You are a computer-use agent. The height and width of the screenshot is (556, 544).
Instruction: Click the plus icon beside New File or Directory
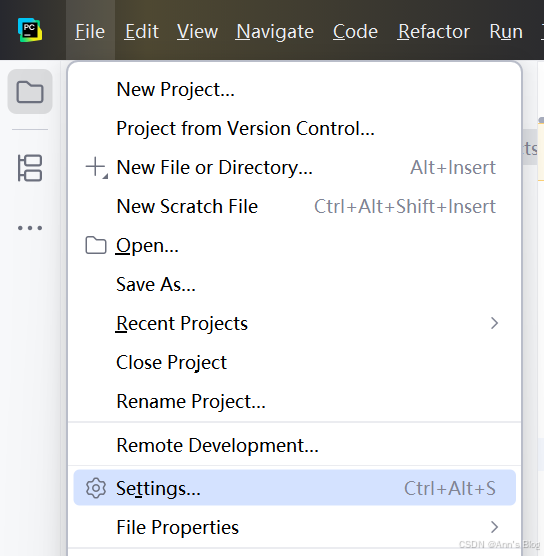96,167
